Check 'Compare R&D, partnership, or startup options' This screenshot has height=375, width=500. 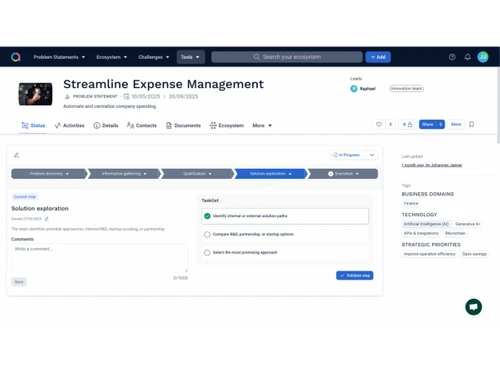(207, 234)
